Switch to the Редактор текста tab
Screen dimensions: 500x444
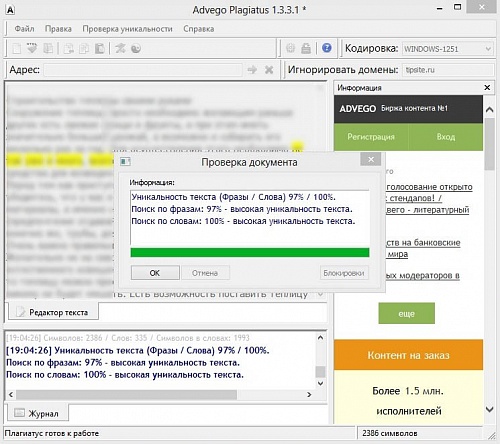click(53, 312)
